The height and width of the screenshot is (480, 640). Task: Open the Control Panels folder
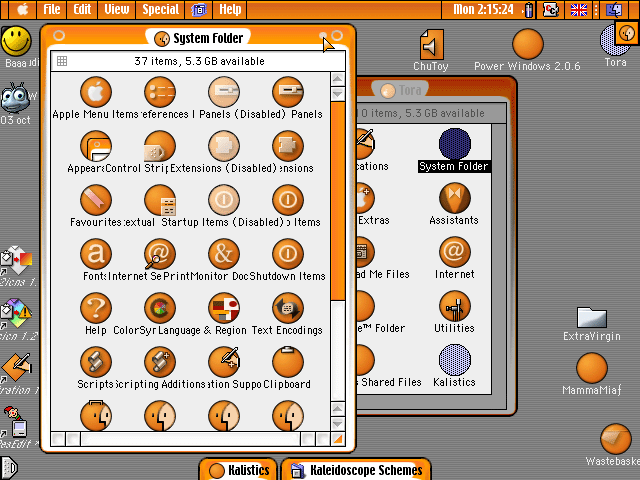point(288,92)
